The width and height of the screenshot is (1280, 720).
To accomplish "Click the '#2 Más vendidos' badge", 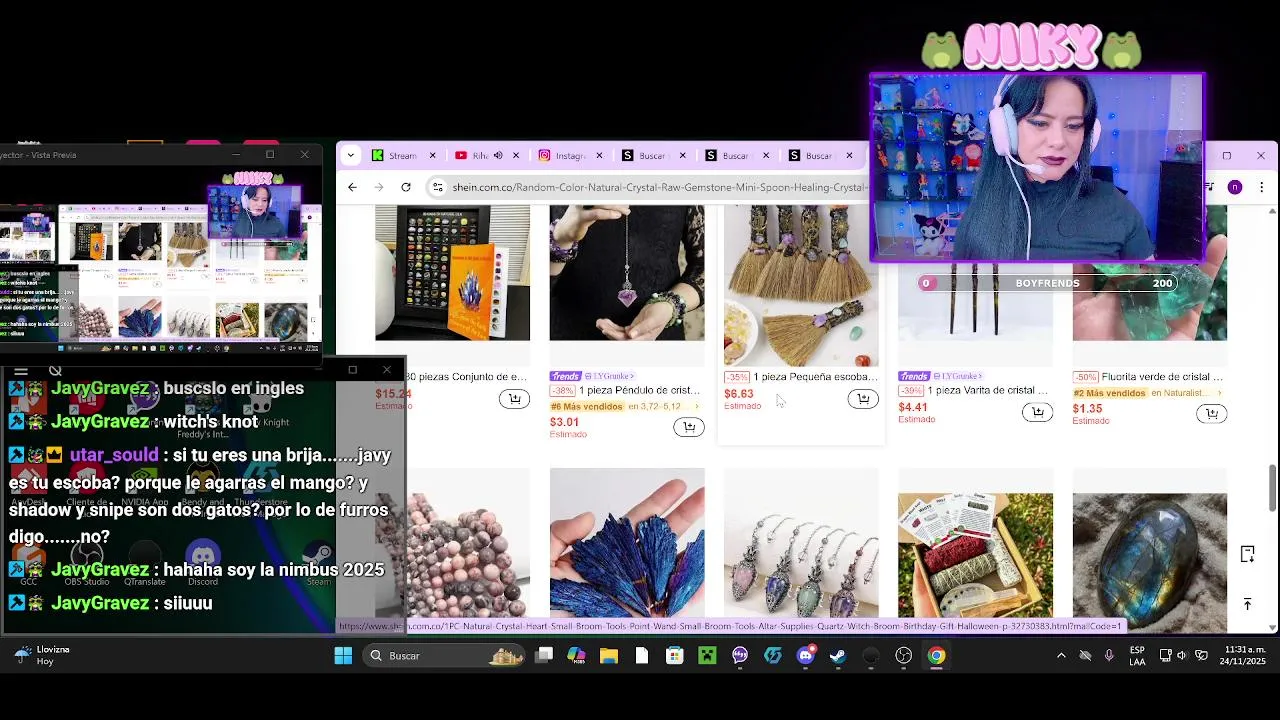I will coord(1109,393).
